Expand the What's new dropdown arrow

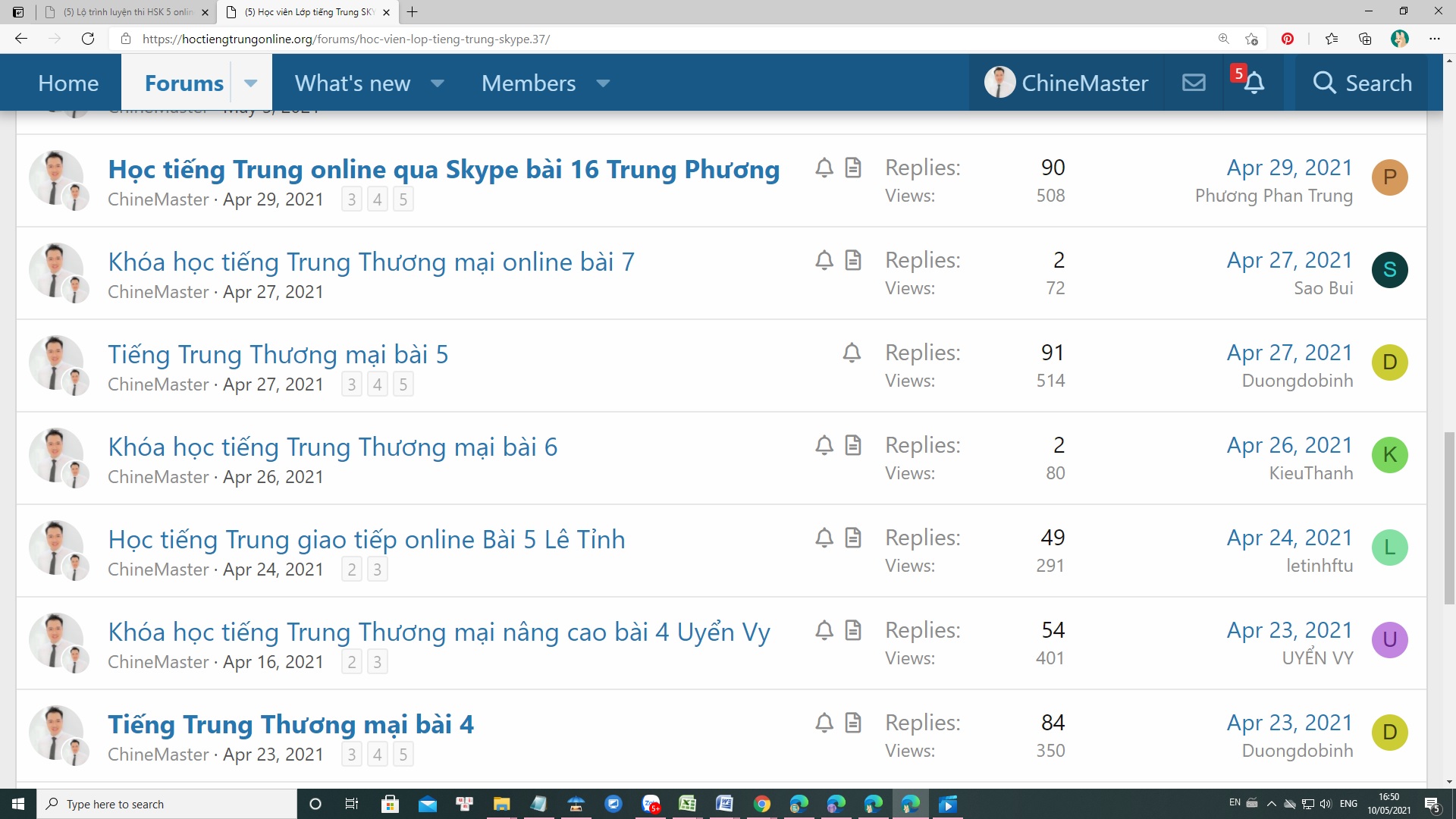[438, 83]
